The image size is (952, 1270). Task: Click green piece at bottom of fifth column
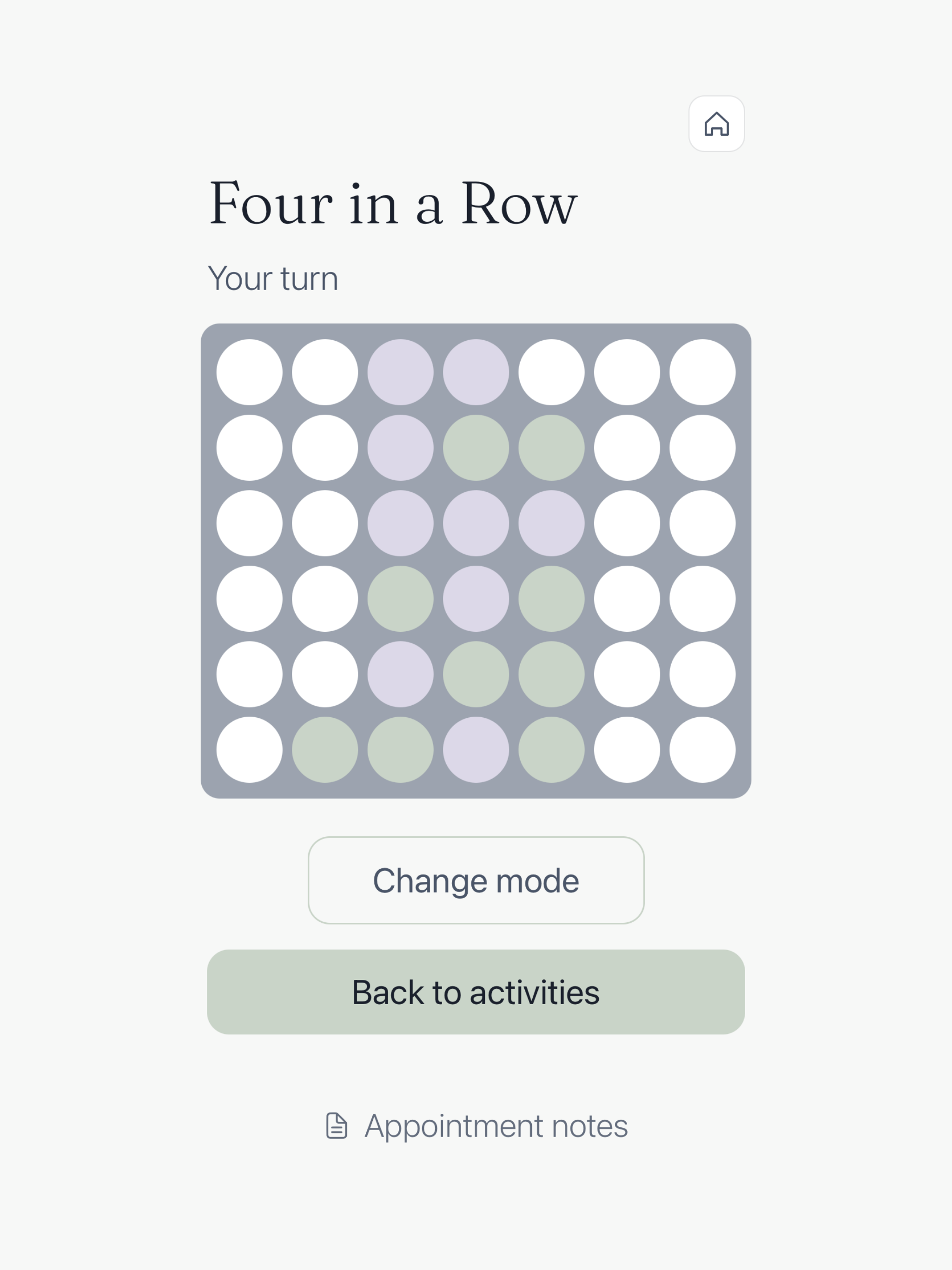click(x=551, y=749)
